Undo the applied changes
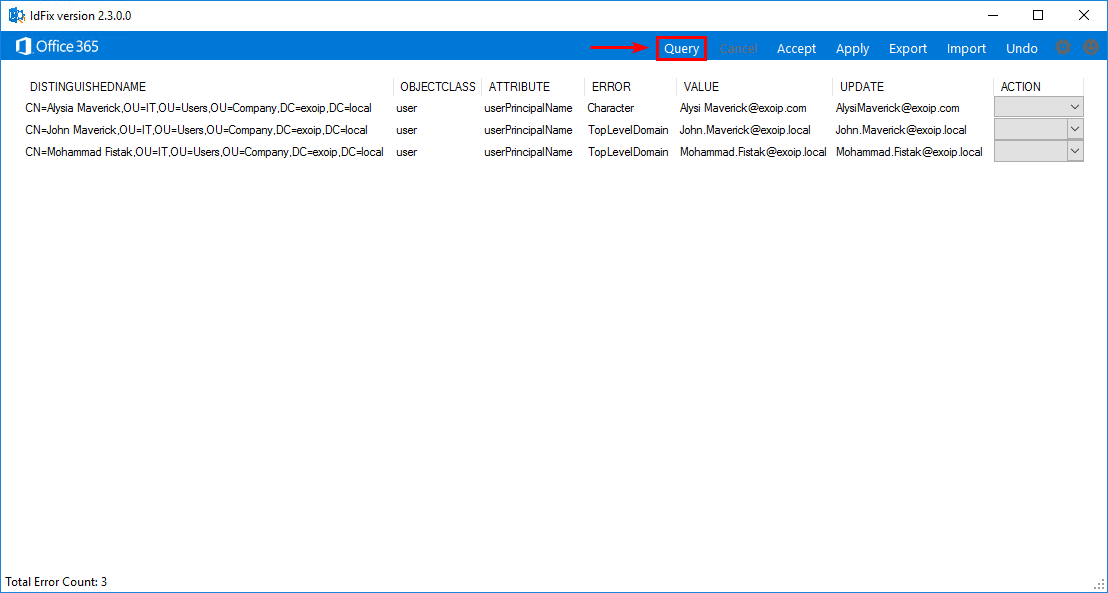The width and height of the screenshot is (1108, 593). pos(1021,48)
